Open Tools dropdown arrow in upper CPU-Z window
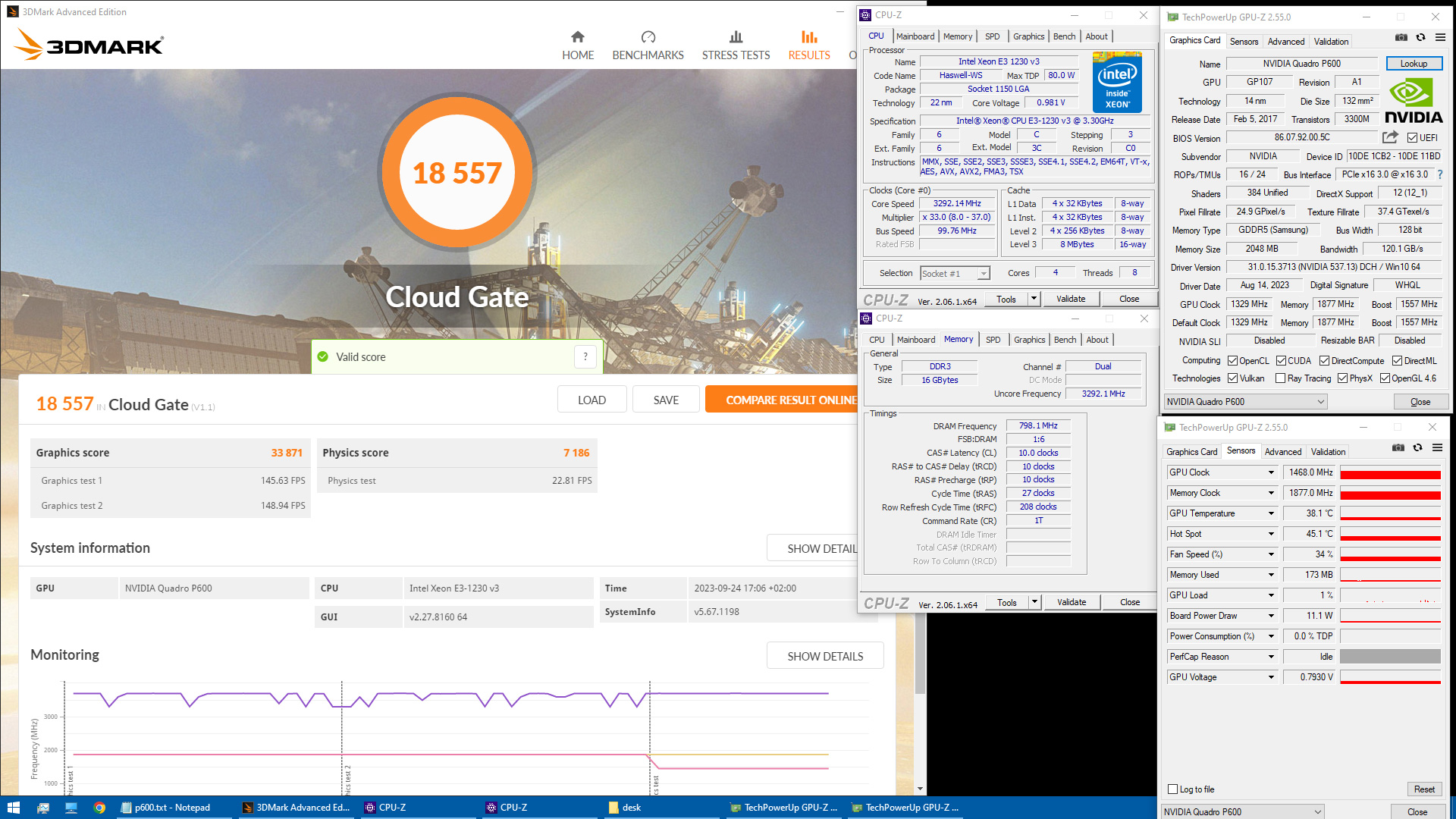 (1034, 299)
